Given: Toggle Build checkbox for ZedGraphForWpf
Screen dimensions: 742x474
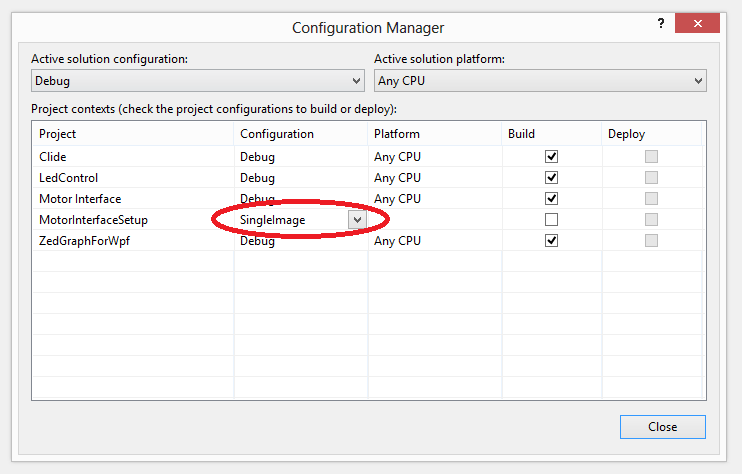Looking at the screenshot, I should click(x=551, y=241).
